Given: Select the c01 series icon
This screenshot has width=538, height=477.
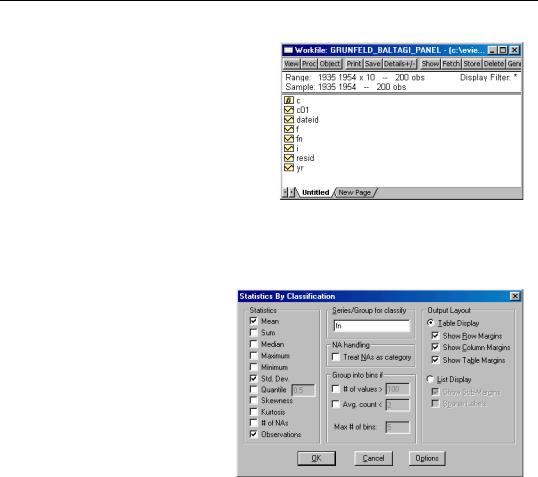Looking at the screenshot, I should pos(289,110).
